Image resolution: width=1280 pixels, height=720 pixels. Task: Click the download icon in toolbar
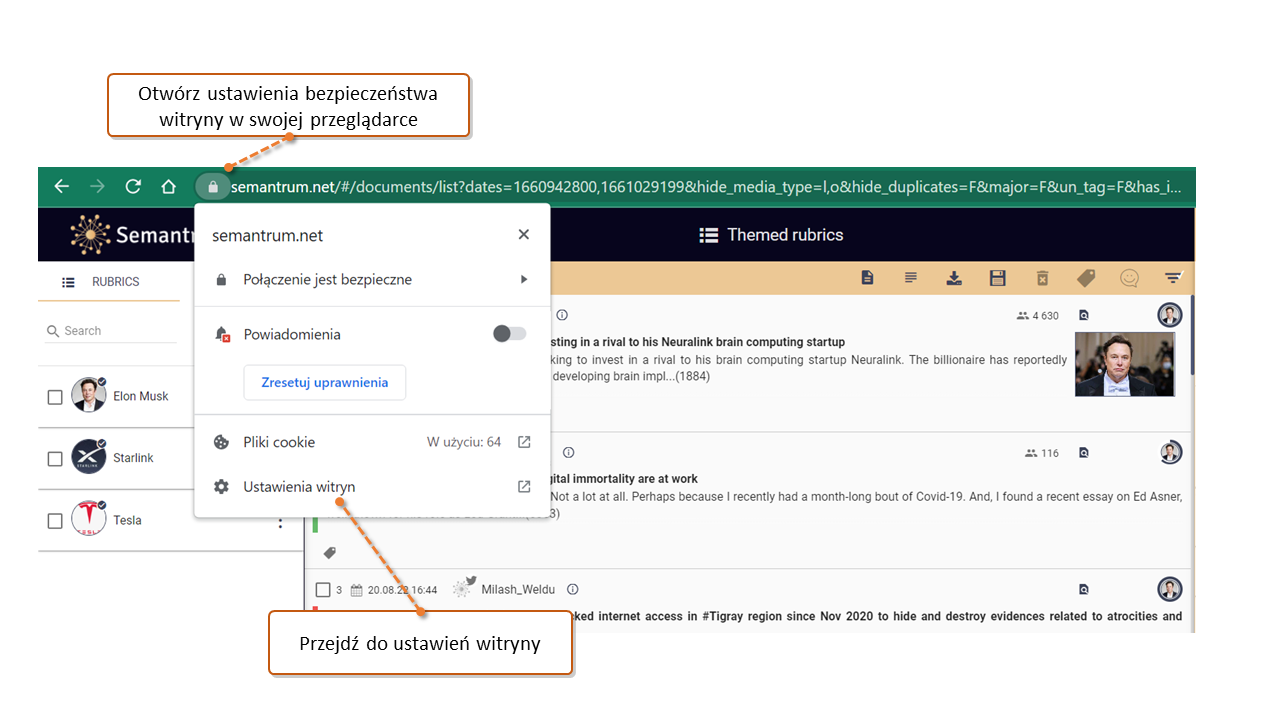click(x=955, y=278)
